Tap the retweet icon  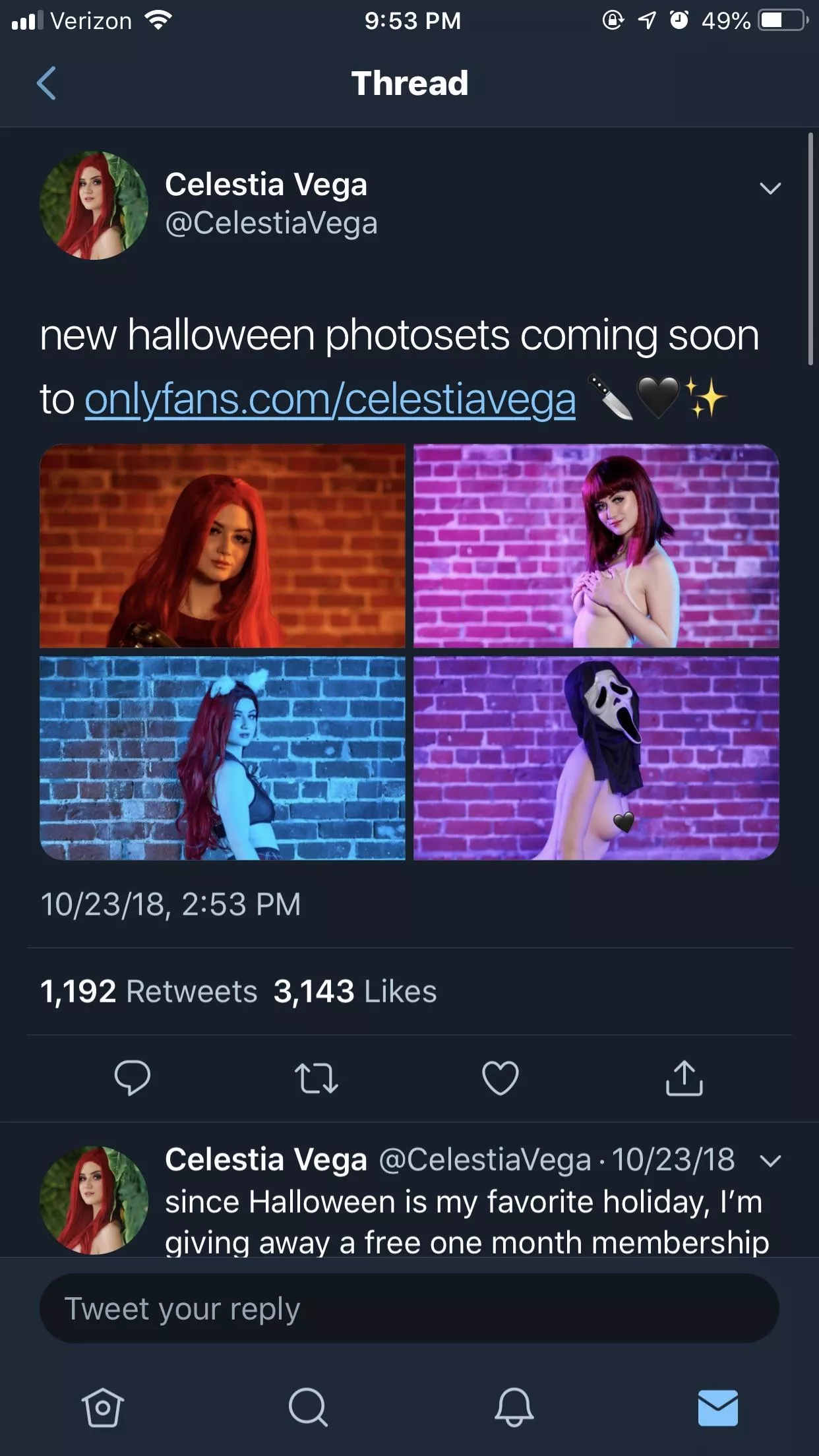[x=316, y=1077]
